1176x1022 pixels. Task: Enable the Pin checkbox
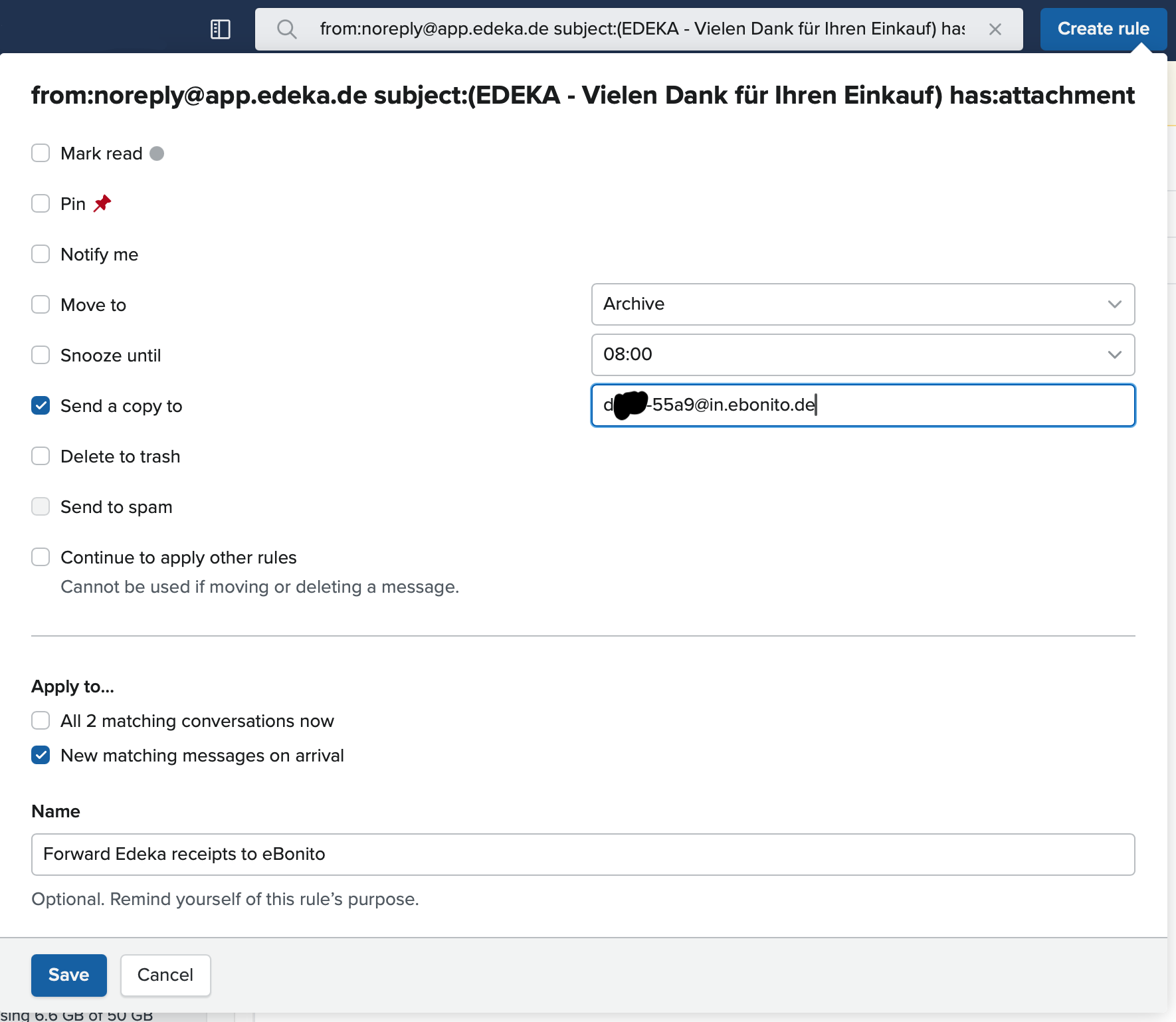41,203
